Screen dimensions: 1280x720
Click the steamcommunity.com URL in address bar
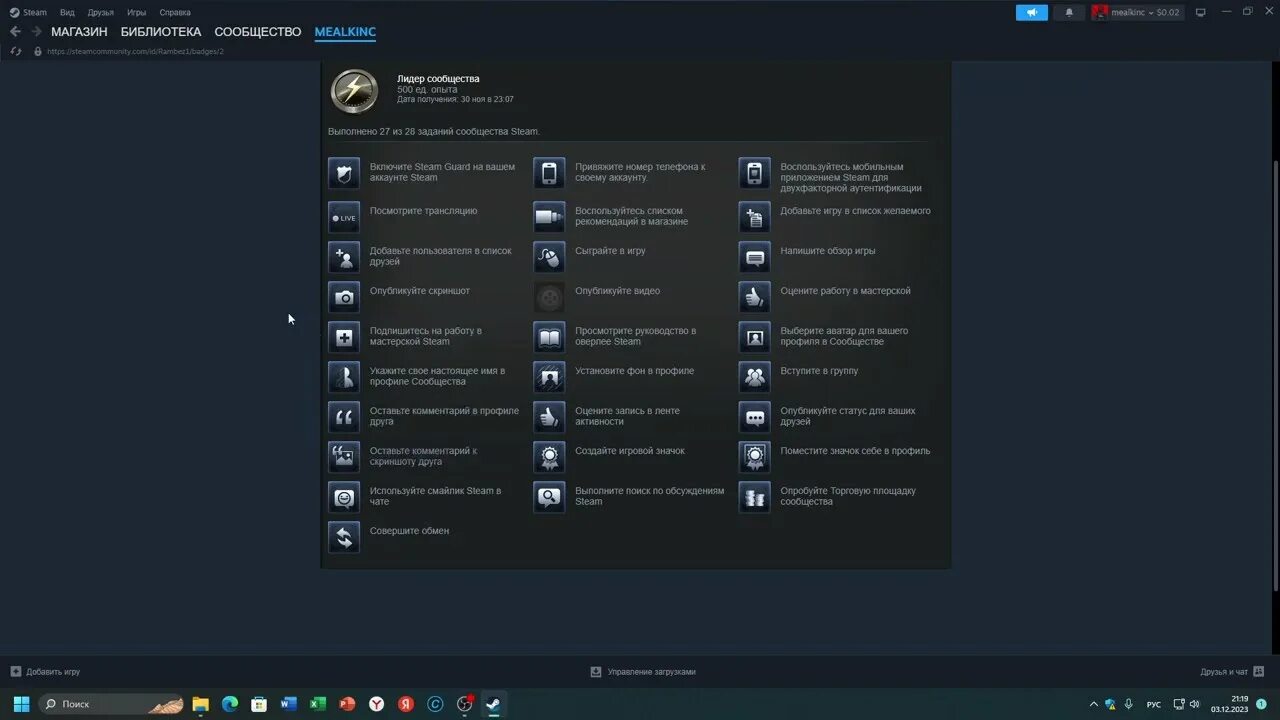tap(135, 51)
